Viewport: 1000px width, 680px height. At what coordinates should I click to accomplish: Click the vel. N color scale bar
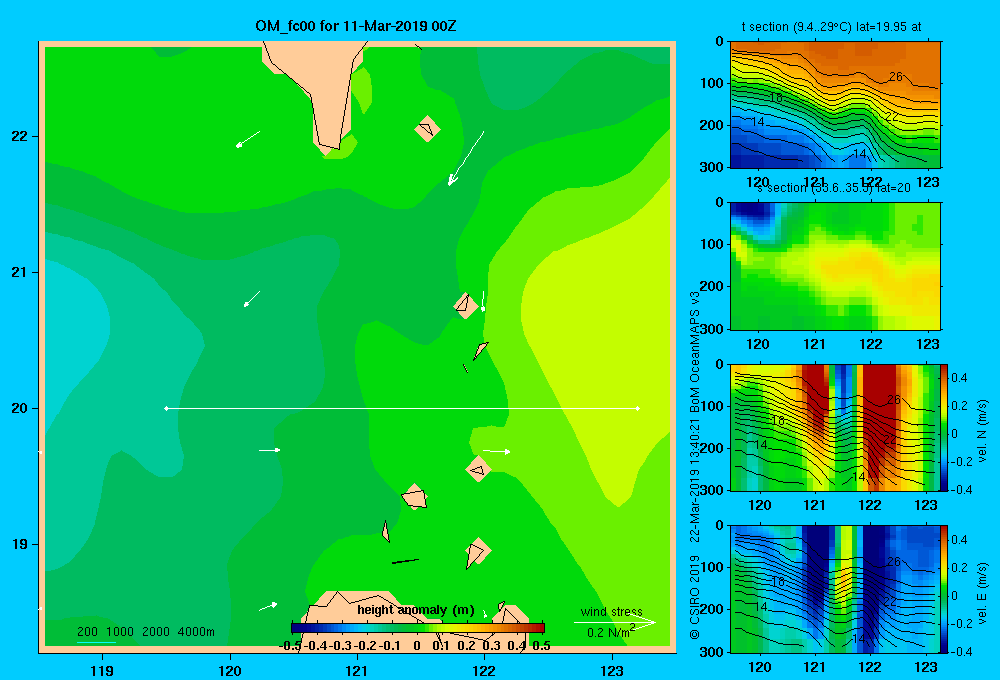(945, 427)
